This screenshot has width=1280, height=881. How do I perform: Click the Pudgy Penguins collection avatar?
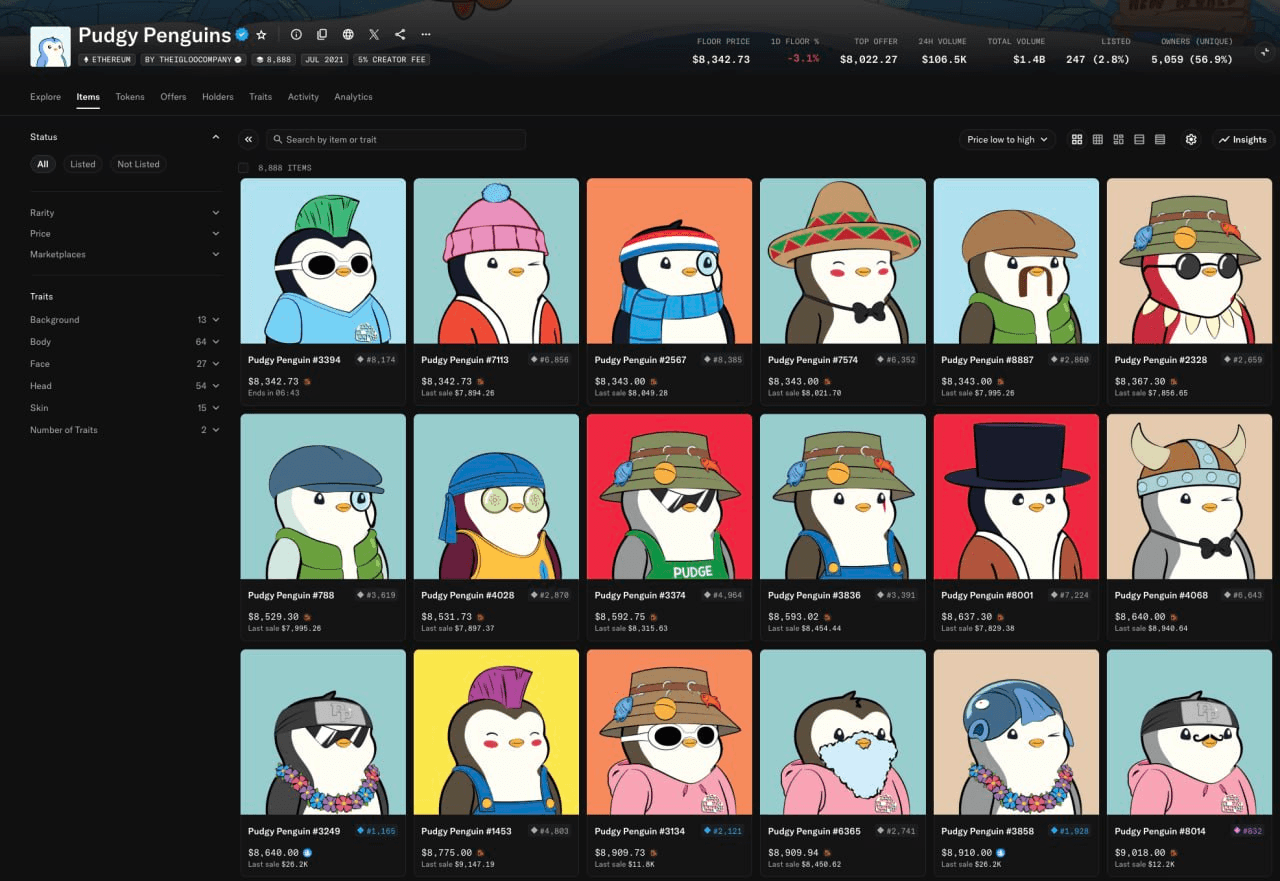[50, 47]
